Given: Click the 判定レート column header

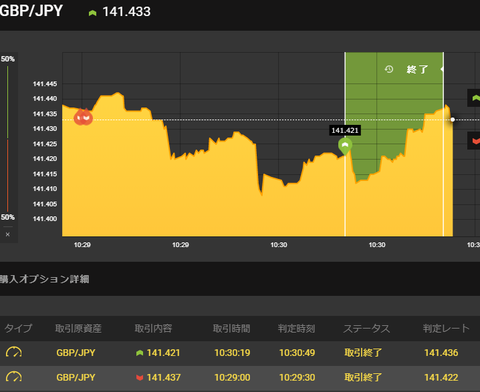Looking at the screenshot, I should pos(446,329).
